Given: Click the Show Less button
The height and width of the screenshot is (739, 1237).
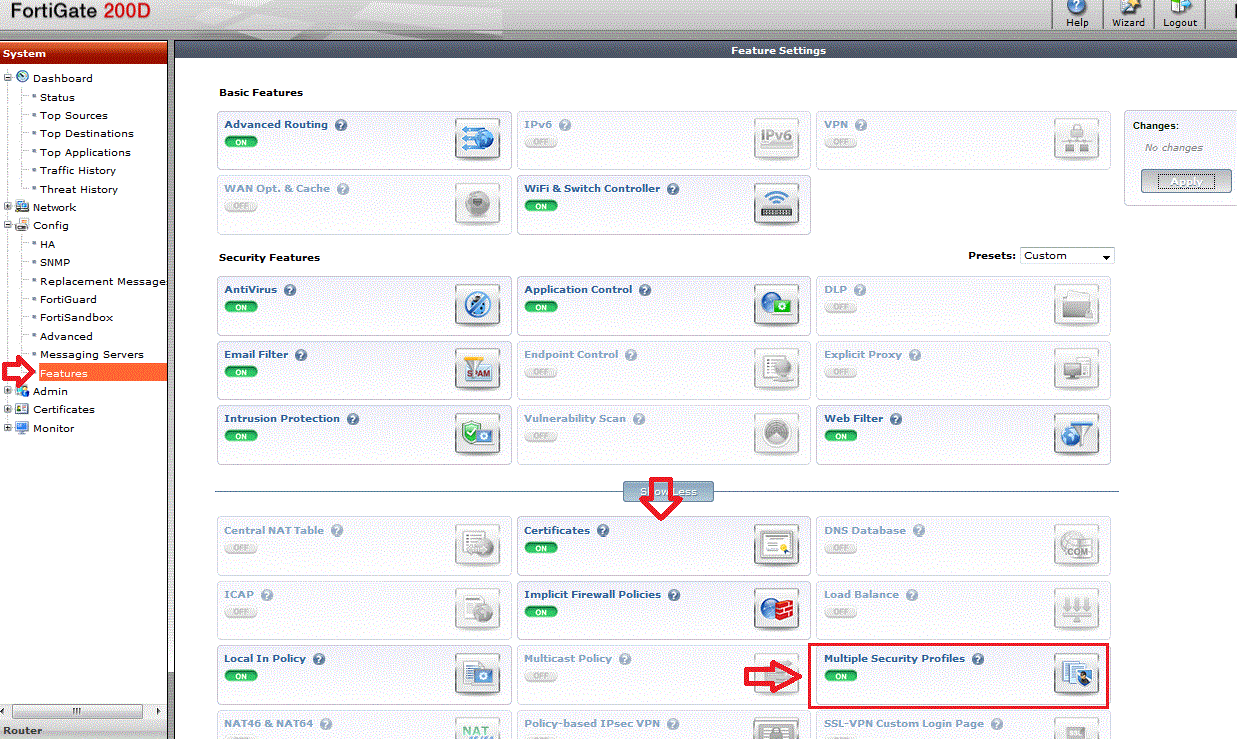Looking at the screenshot, I should tap(668, 491).
